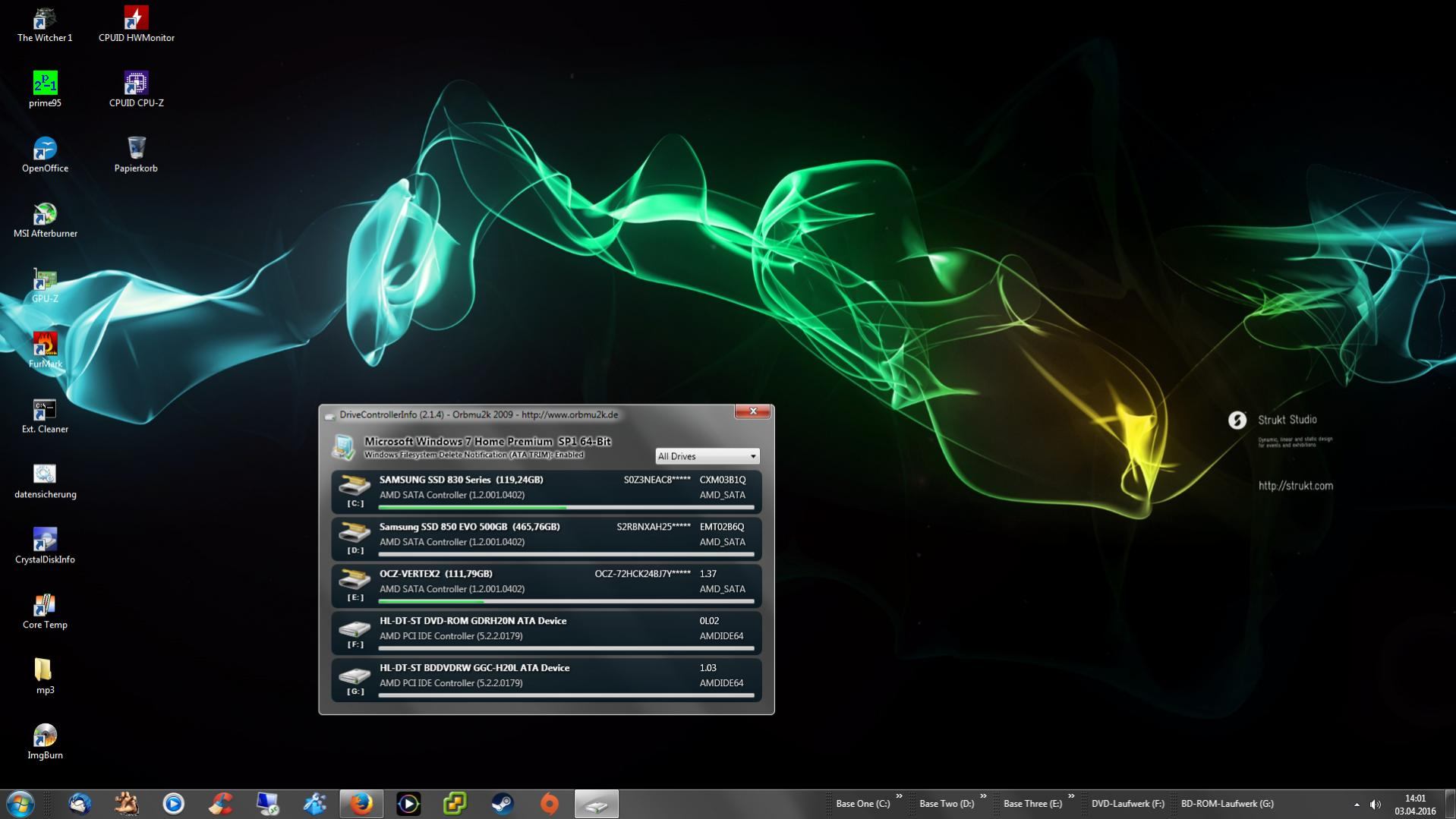
Task: Open the Windows Start menu orb
Action: pyautogui.click(x=20, y=804)
